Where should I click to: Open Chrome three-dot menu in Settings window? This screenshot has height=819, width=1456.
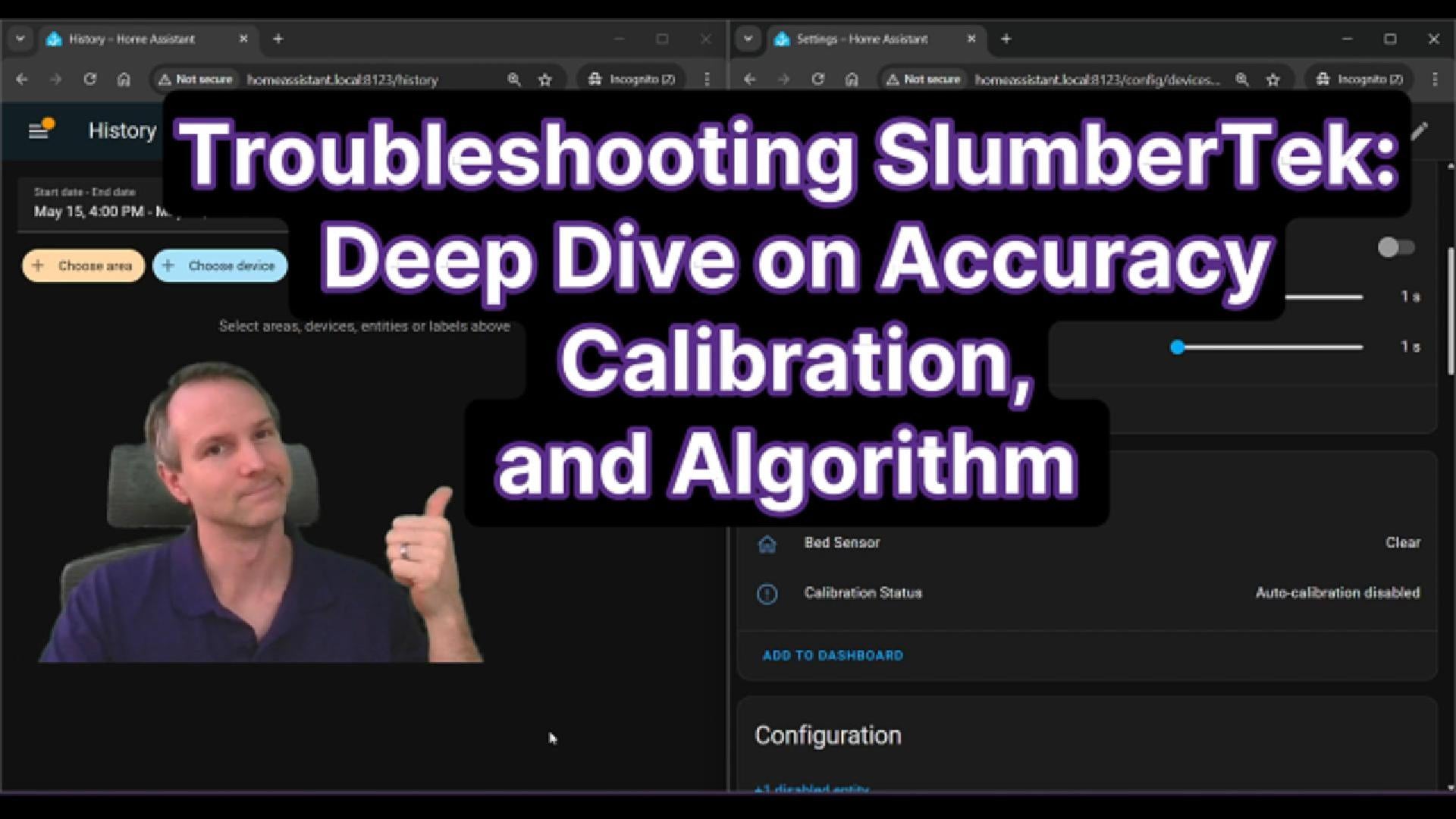(1434, 79)
